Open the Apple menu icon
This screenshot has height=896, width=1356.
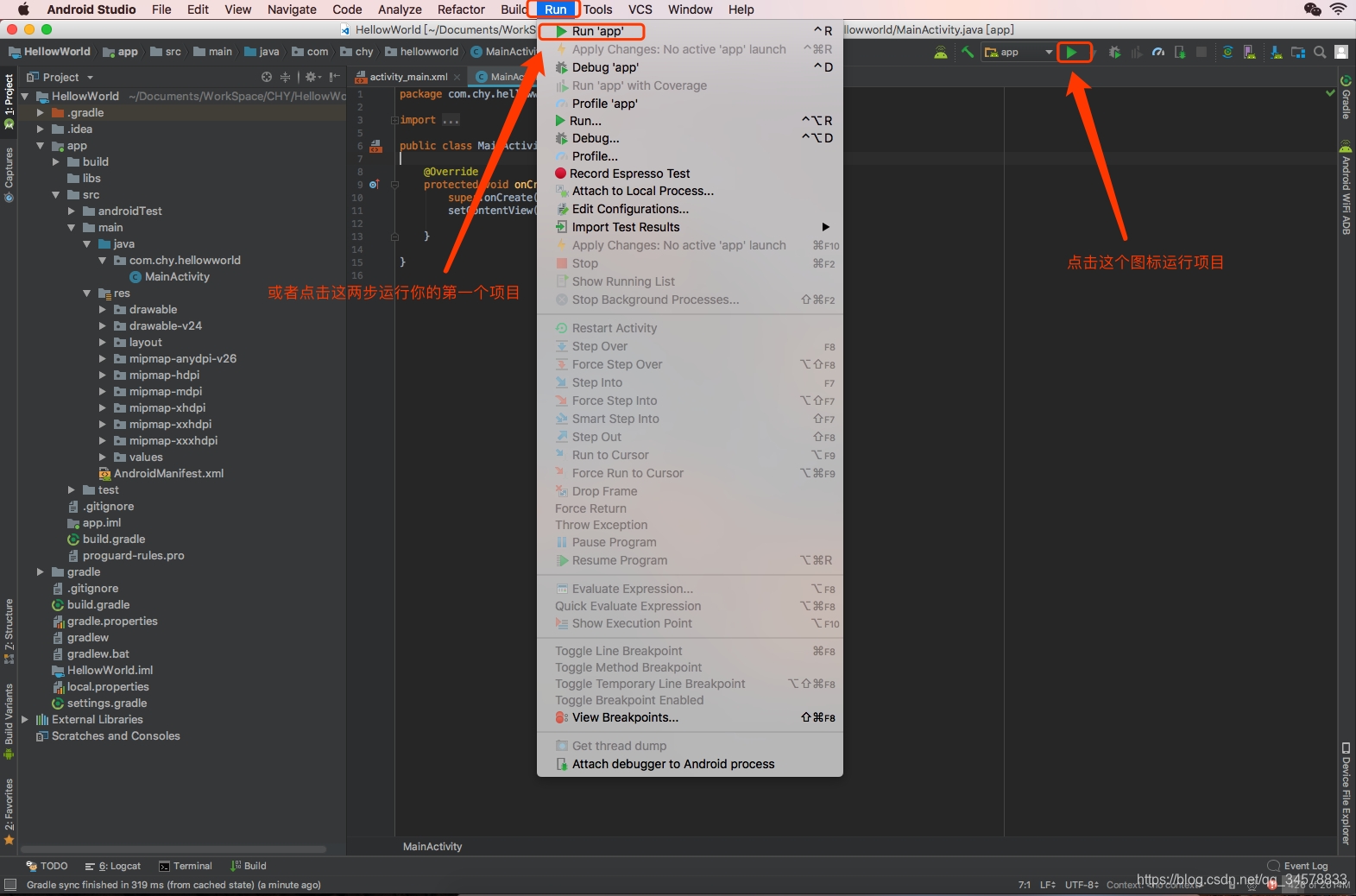tap(23, 9)
